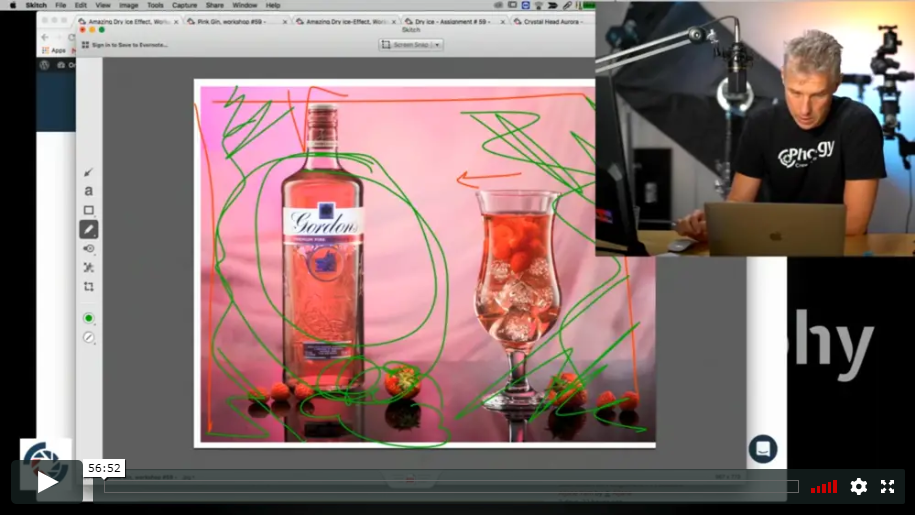This screenshot has height=515, width=915.
Task: Open the Edit menu
Action: [81, 5]
